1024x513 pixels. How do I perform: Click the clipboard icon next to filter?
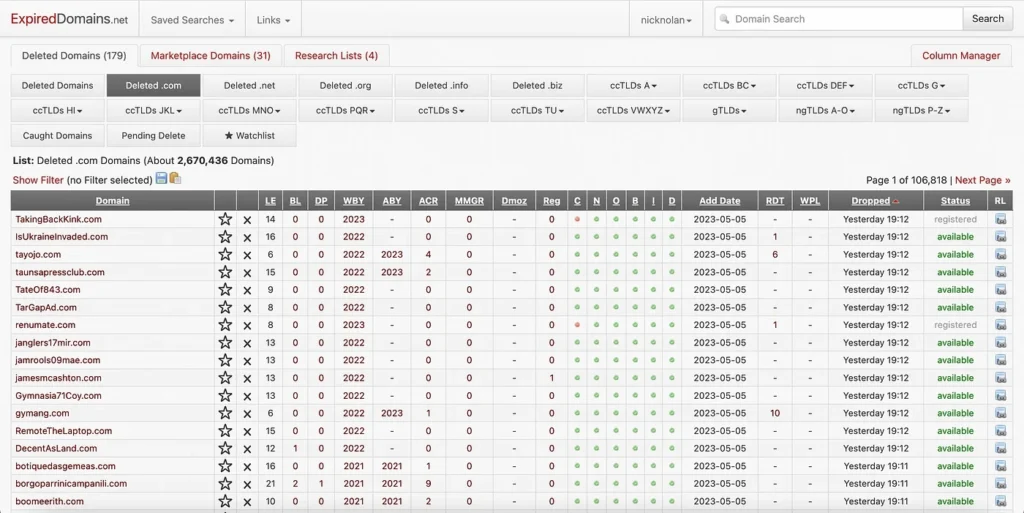pos(175,179)
